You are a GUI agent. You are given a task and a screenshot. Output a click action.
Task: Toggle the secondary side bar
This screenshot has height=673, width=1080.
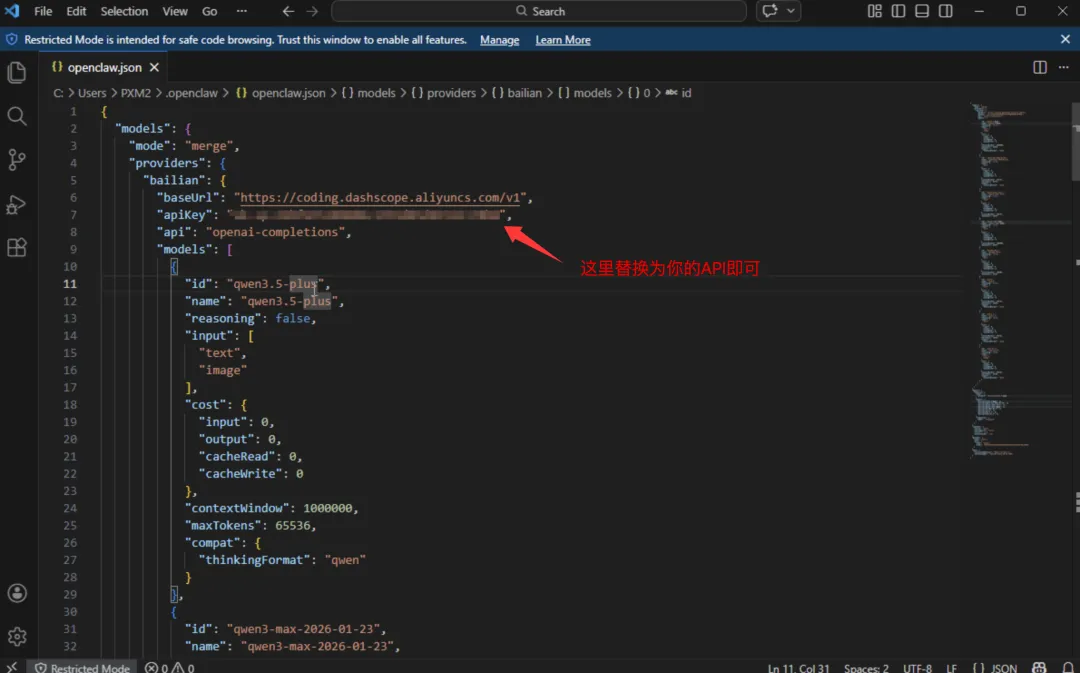(x=946, y=11)
